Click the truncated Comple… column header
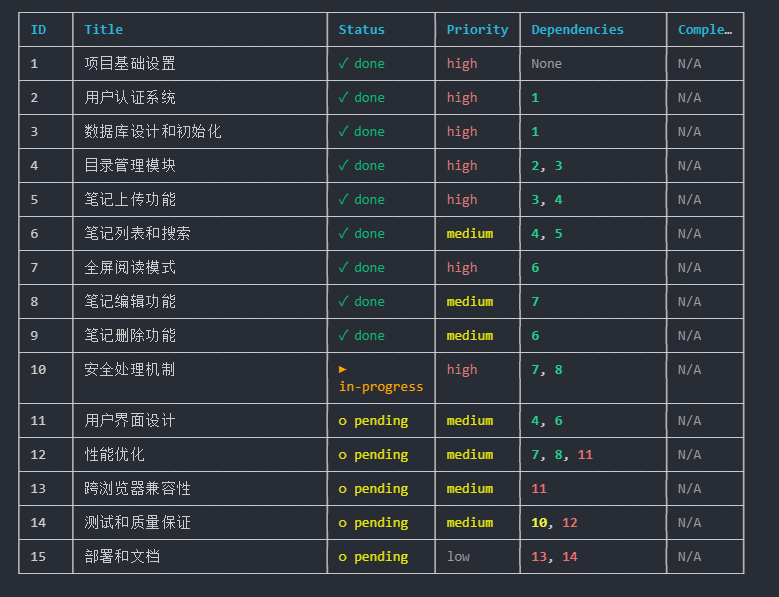 point(704,30)
